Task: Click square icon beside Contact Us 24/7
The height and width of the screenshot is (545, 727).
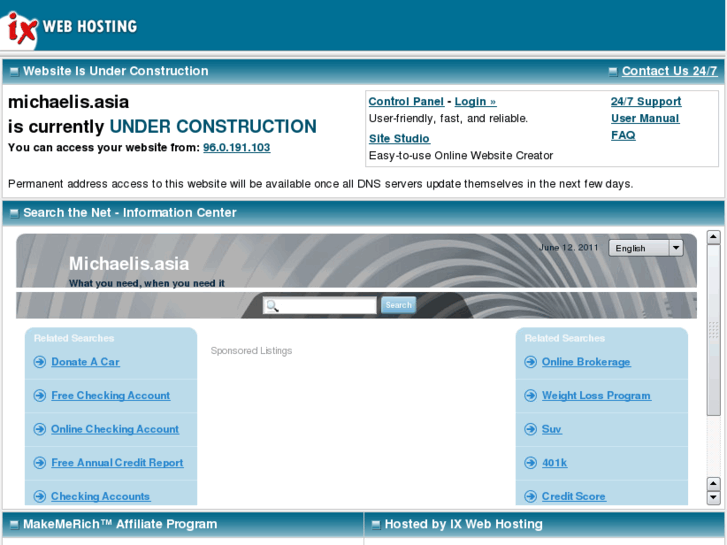Action: pos(613,71)
